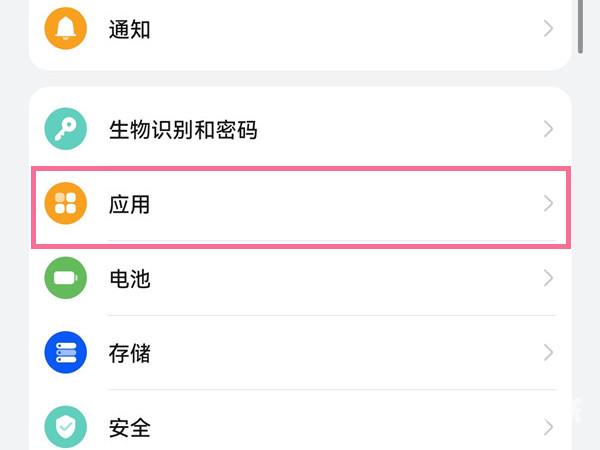600x450 pixels.
Task: Tap the teal shield 安全 icon
Action: [66, 428]
